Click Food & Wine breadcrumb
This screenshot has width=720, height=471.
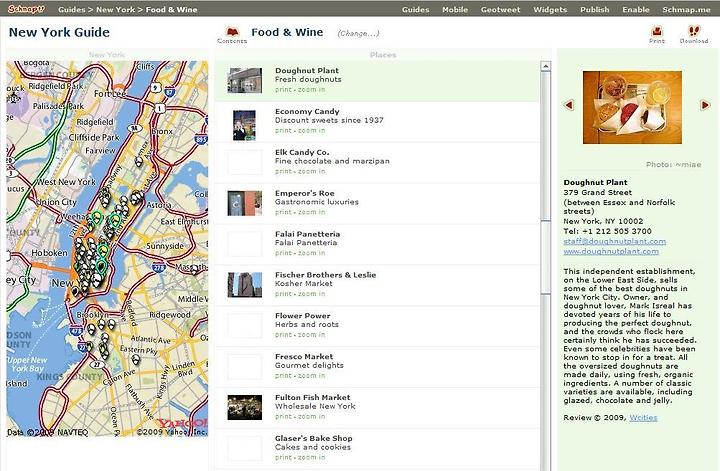pyautogui.click(x=171, y=9)
